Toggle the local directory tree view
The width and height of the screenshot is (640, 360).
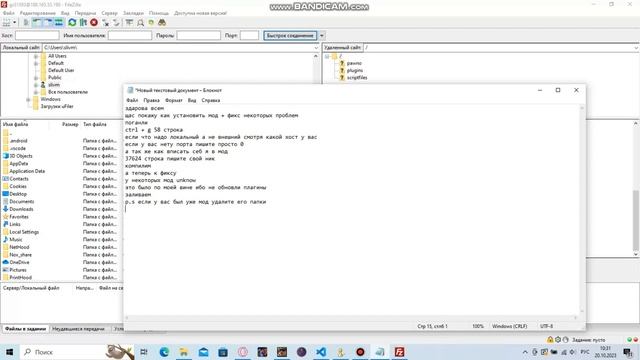click(x=37, y=22)
